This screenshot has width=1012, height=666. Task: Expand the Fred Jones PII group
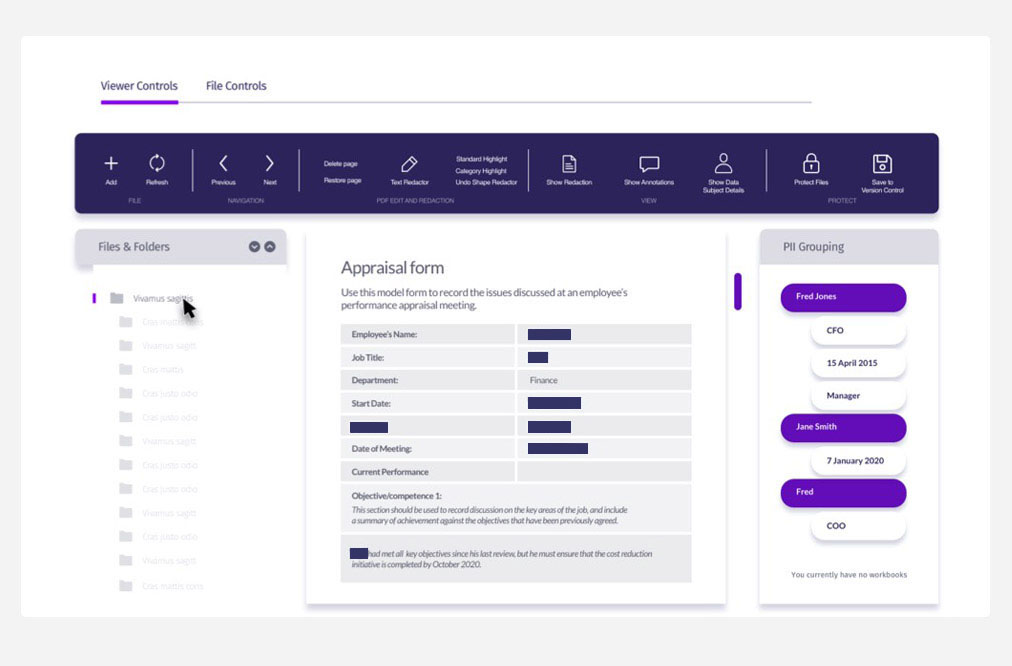click(843, 297)
